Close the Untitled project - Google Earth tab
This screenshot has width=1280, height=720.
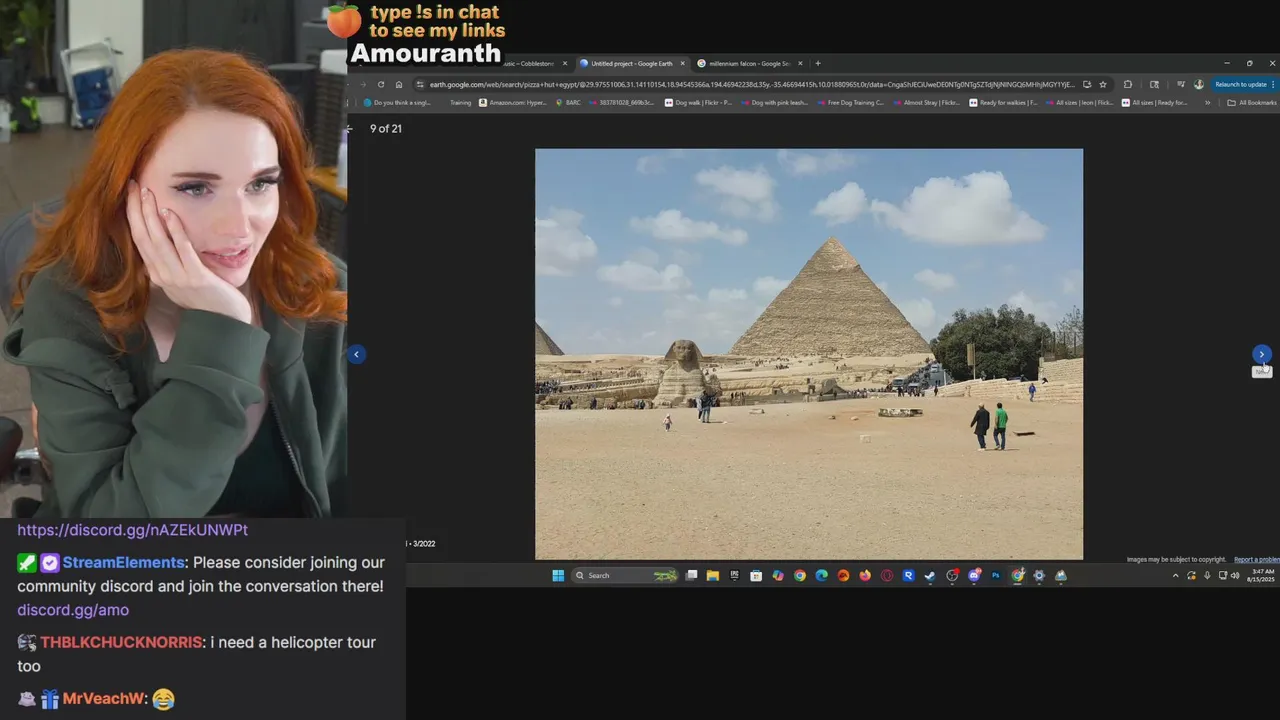coord(683,63)
